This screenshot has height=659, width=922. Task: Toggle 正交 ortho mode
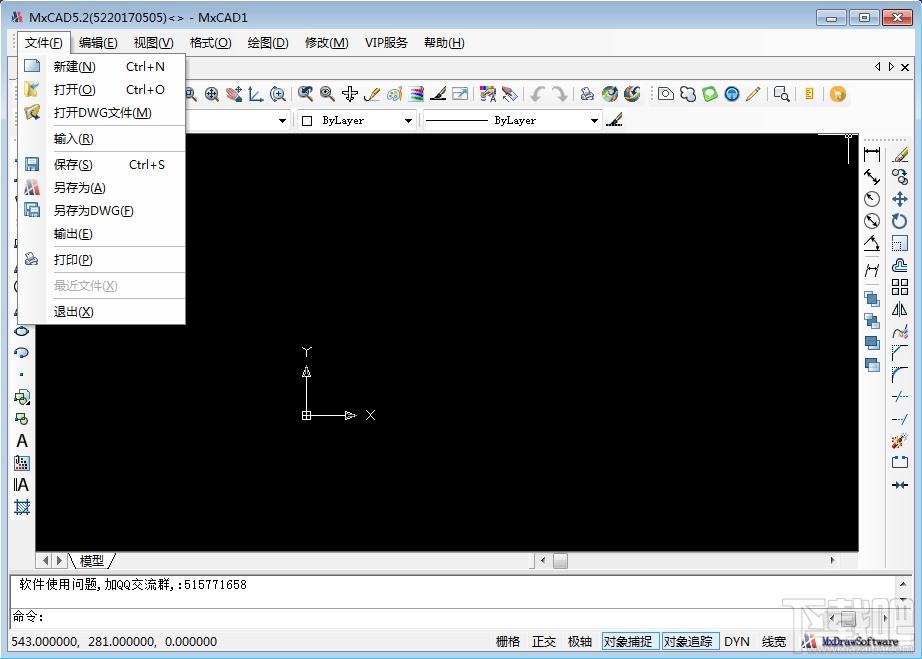pos(544,642)
